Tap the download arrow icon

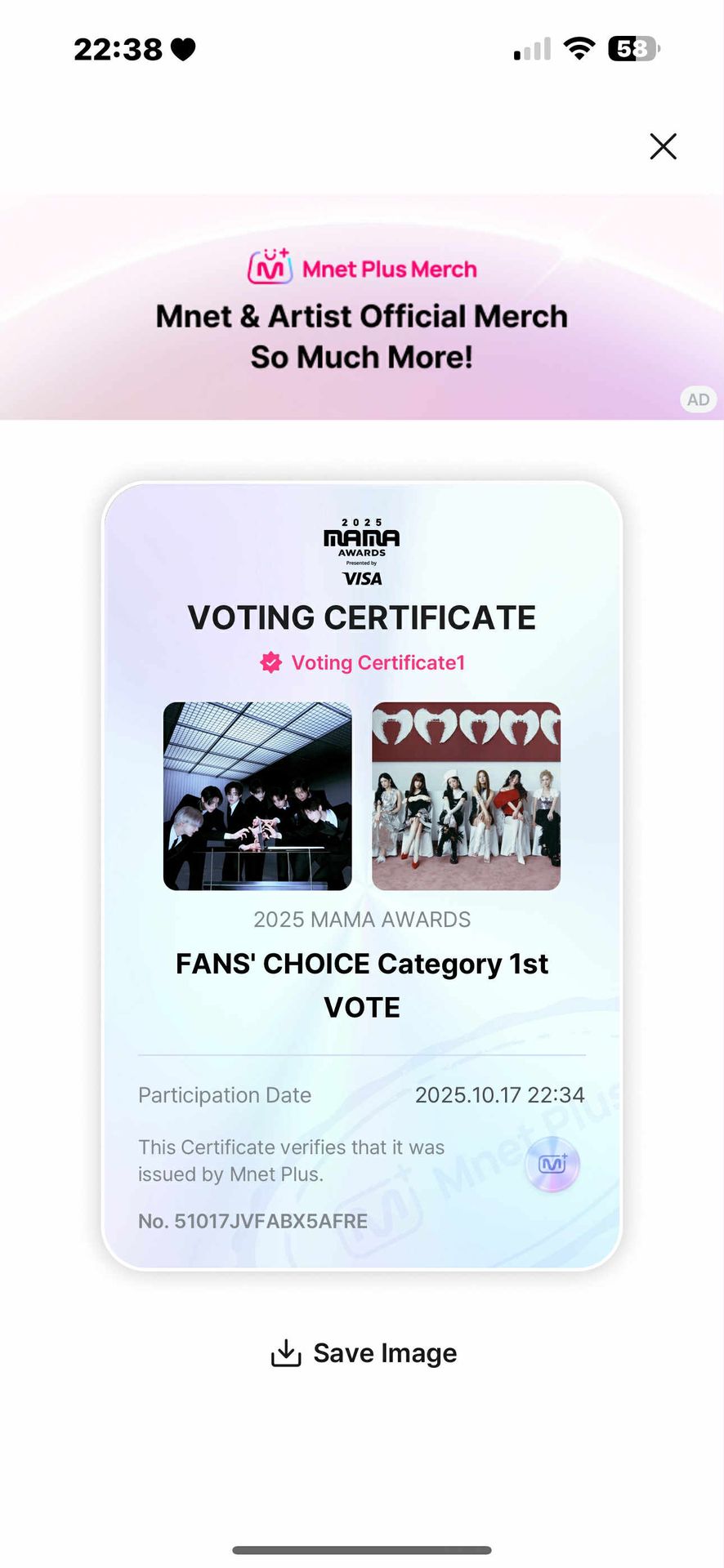tap(286, 1353)
